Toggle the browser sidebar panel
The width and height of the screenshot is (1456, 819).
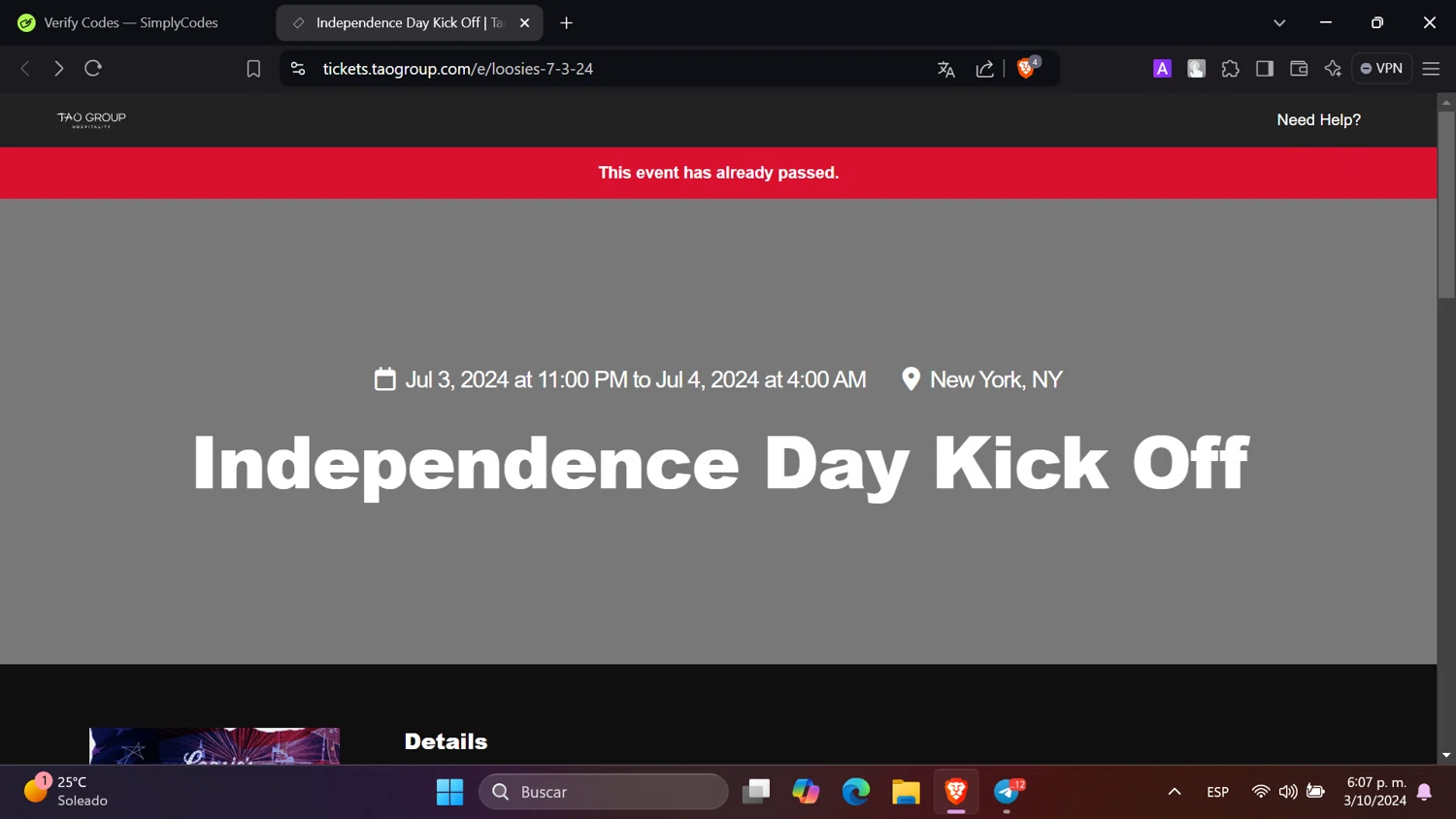(1264, 68)
